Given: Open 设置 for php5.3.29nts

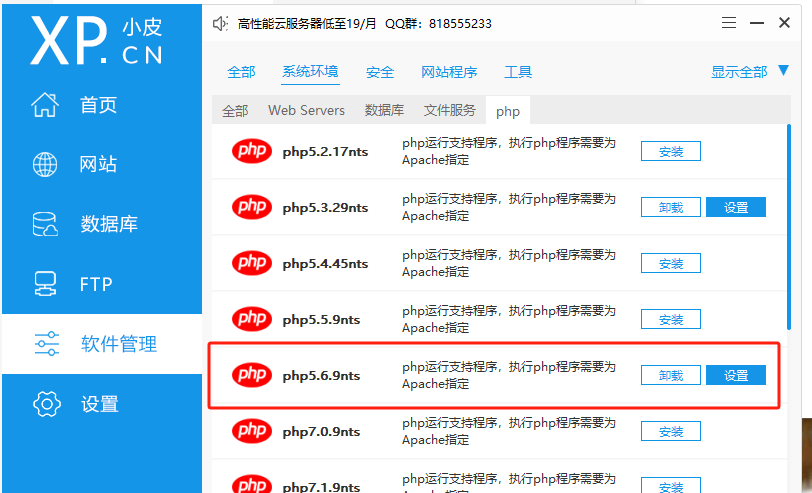Looking at the screenshot, I should (736, 207).
